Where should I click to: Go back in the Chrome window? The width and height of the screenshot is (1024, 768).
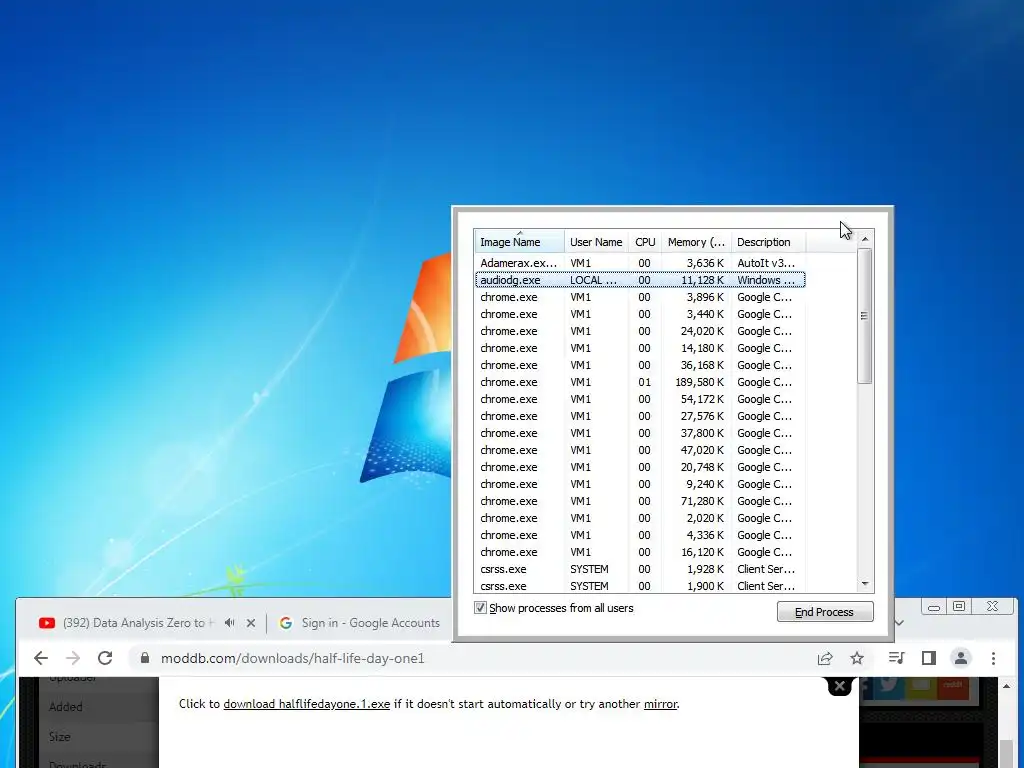click(40, 658)
